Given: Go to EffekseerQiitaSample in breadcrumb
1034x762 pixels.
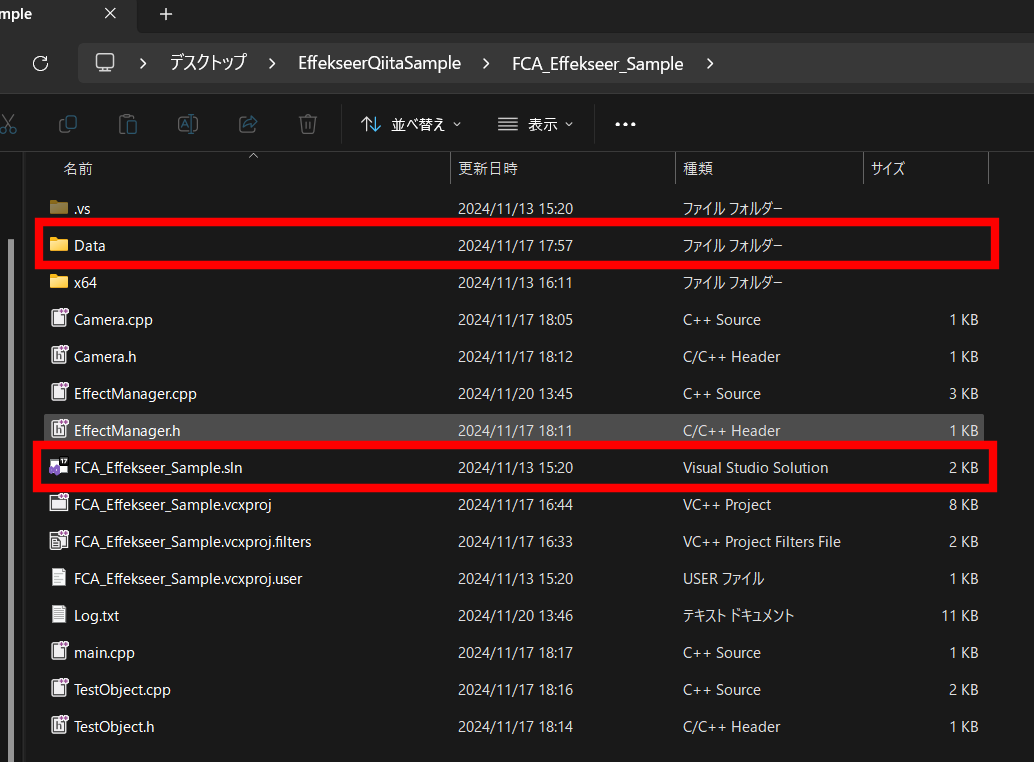Looking at the screenshot, I should click(x=379, y=63).
